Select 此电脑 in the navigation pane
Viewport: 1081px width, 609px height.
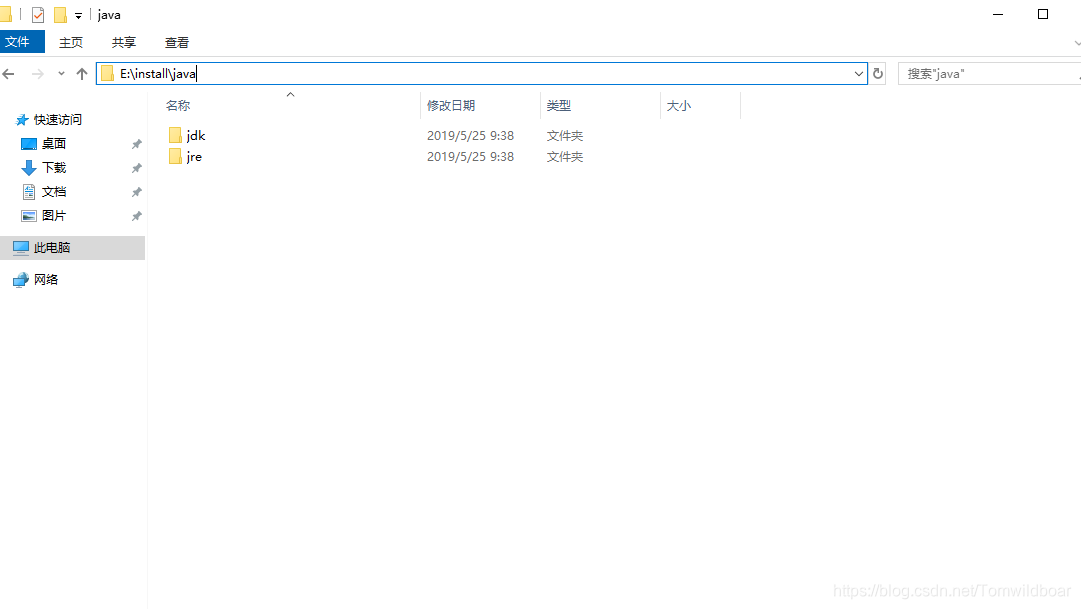click(x=72, y=248)
